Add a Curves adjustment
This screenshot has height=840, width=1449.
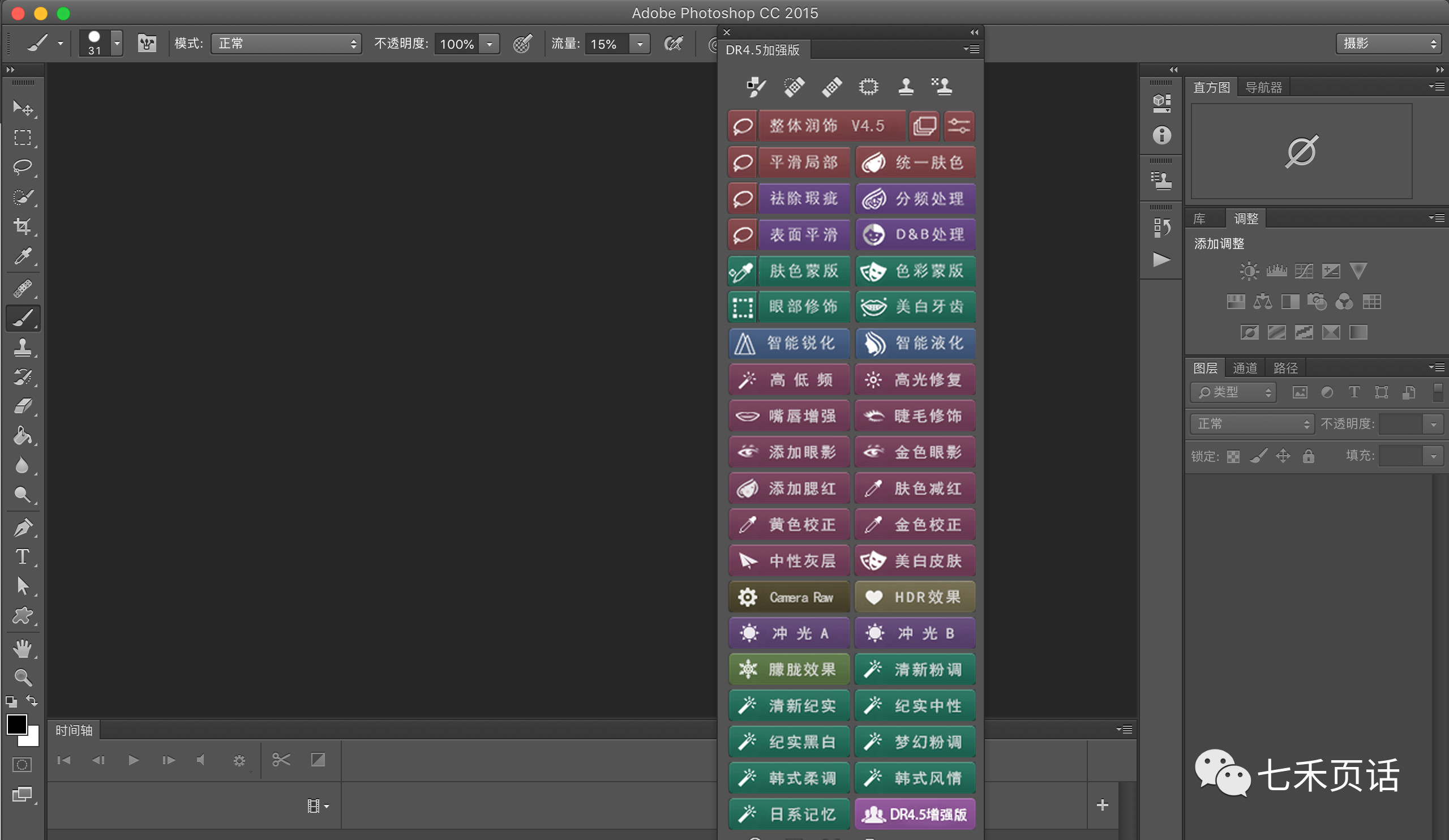1304,271
